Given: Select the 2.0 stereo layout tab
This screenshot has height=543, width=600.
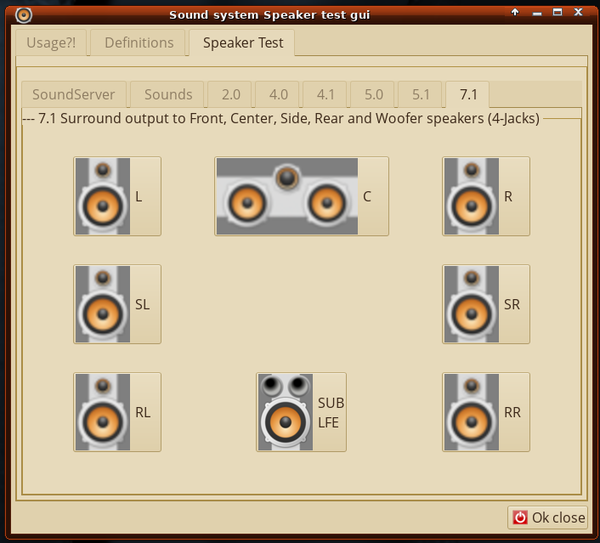Looking at the screenshot, I should [231, 95].
